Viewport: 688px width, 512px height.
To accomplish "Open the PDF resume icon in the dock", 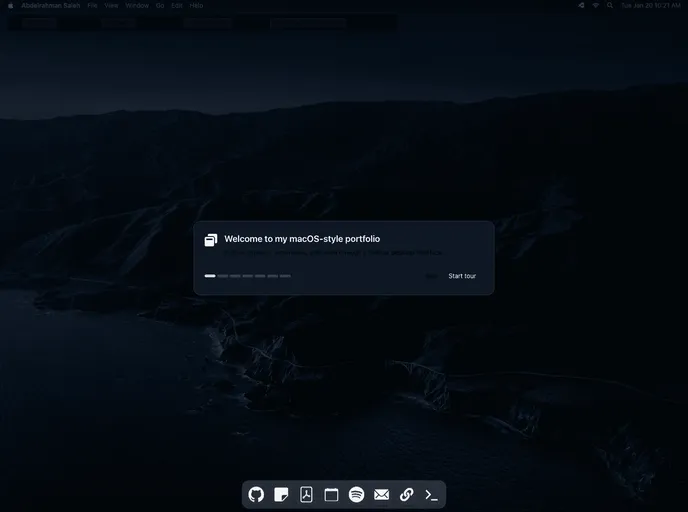I will [306, 494].
